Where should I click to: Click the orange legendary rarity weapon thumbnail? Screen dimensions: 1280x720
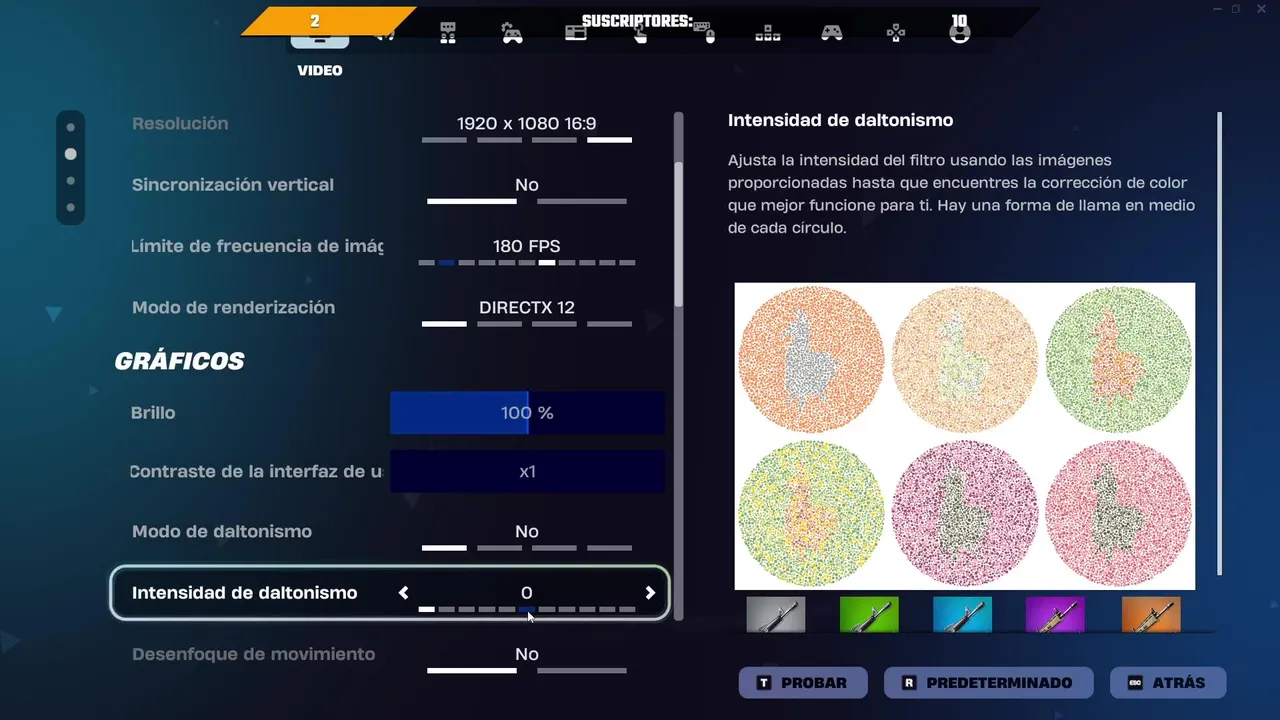coord(1151,615)
